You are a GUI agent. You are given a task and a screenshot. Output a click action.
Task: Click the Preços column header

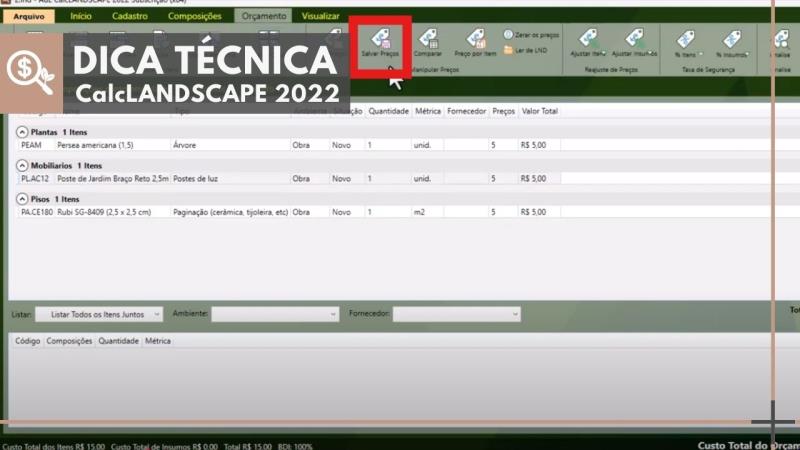[x=503, y=111]
